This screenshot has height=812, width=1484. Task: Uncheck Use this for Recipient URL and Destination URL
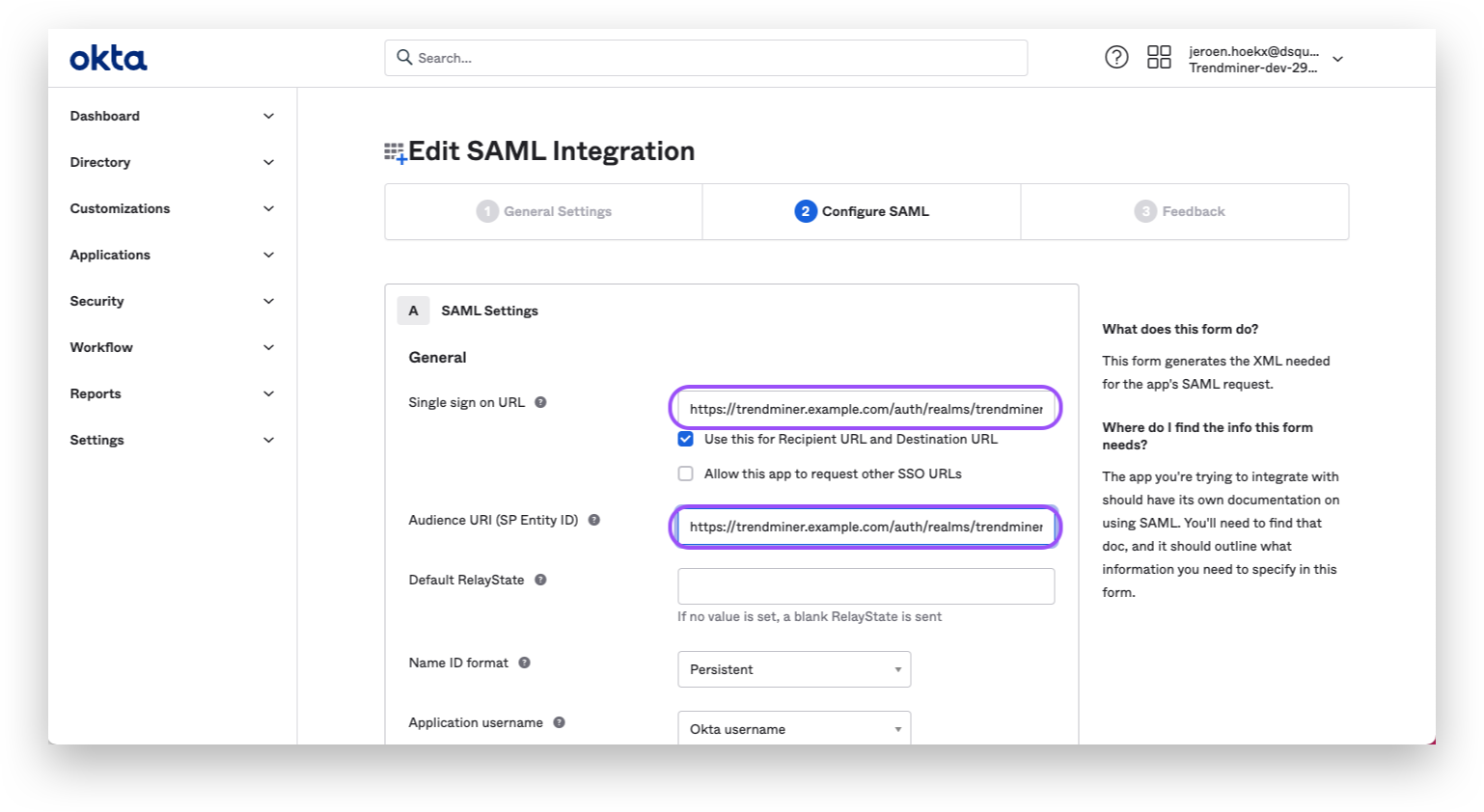(685, 438)
